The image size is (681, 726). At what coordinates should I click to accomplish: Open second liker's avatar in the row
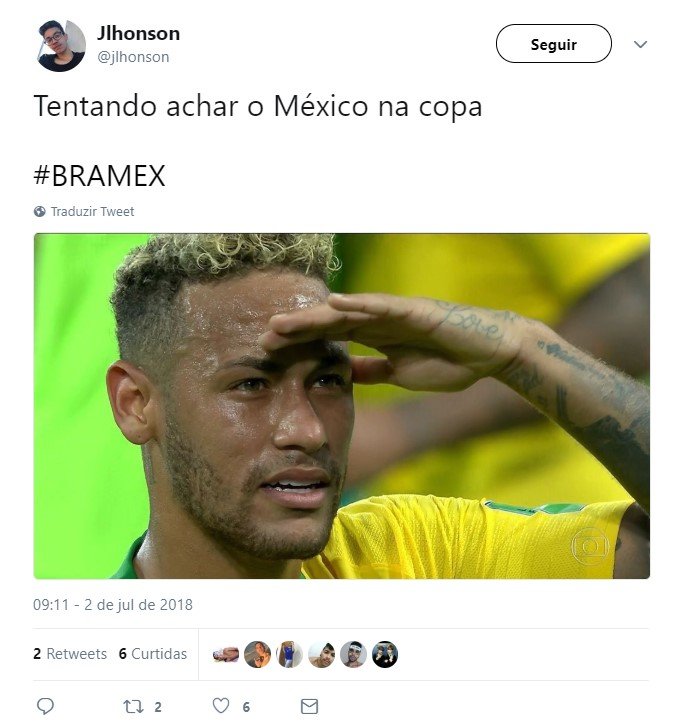(257, 654)
